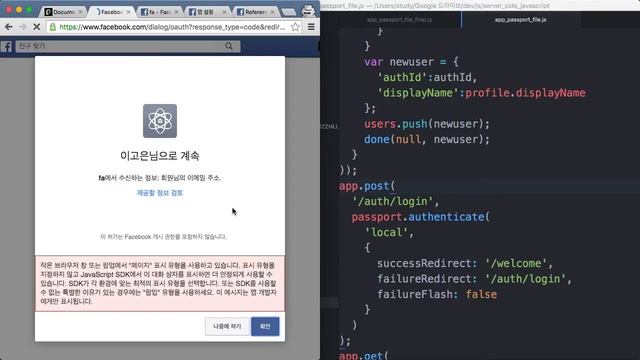
Task: Click the failureRedirect: '/auth/login' line
Action: click(x=475, y=279)
